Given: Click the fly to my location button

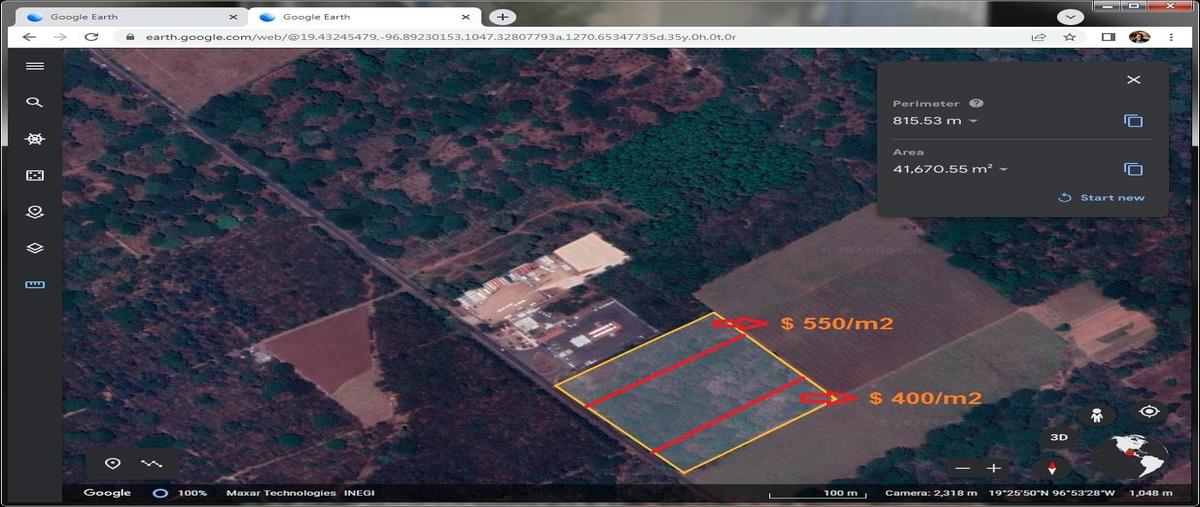Looking at the screenshot, I should [1149, 411].
